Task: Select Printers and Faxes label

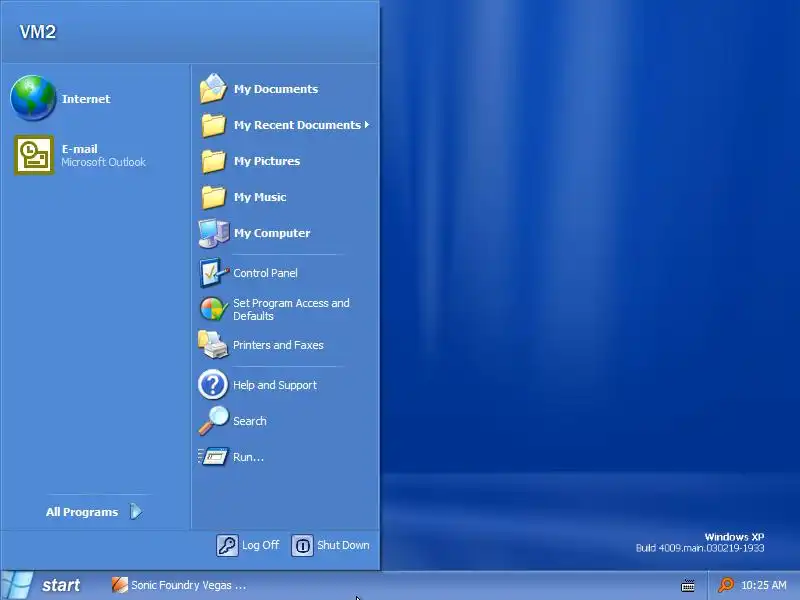Action: [278, 345]
